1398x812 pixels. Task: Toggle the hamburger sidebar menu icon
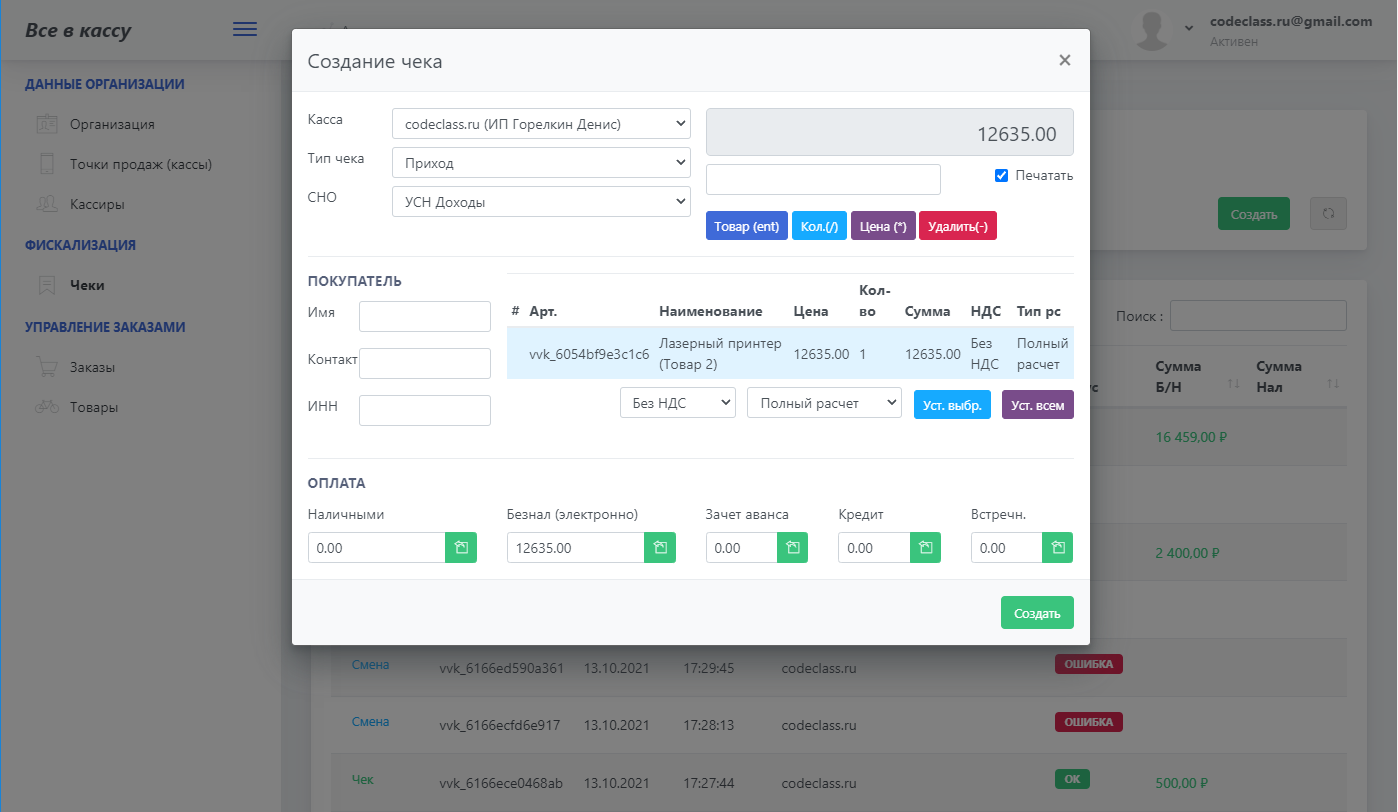pyautogui.click(x=245, y=30)
